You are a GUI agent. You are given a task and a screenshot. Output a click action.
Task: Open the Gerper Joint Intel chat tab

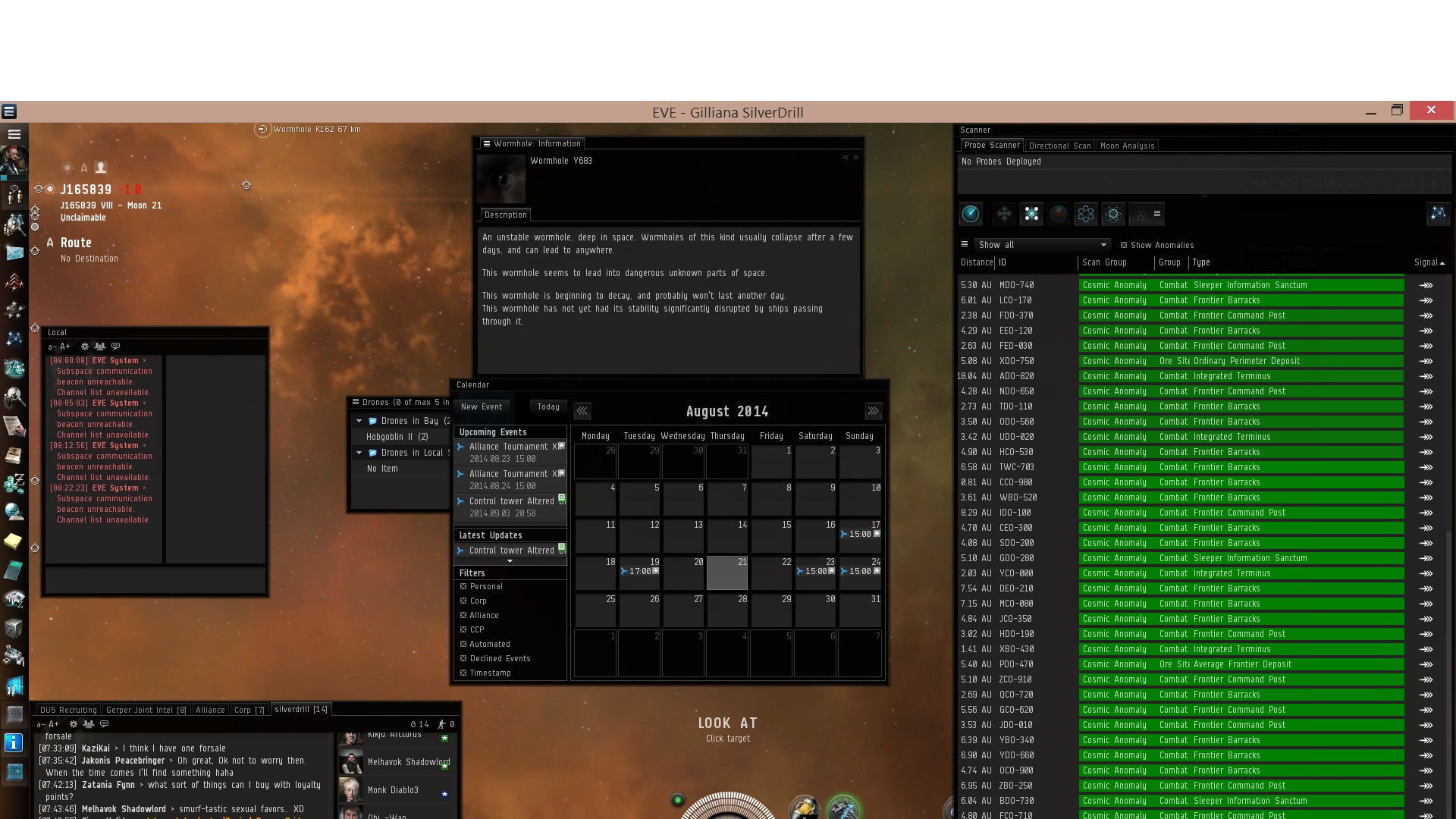146,711
